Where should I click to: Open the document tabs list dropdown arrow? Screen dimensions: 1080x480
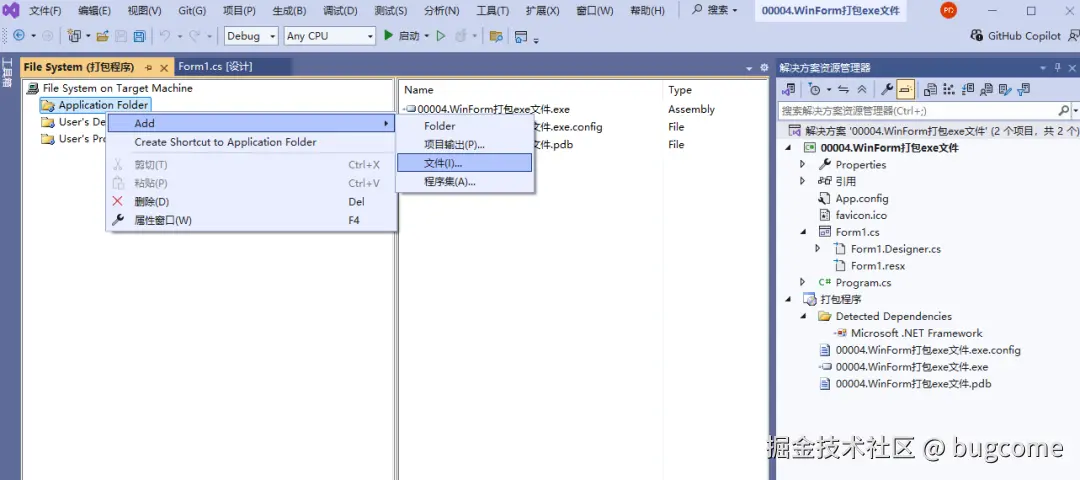point(749,68)
